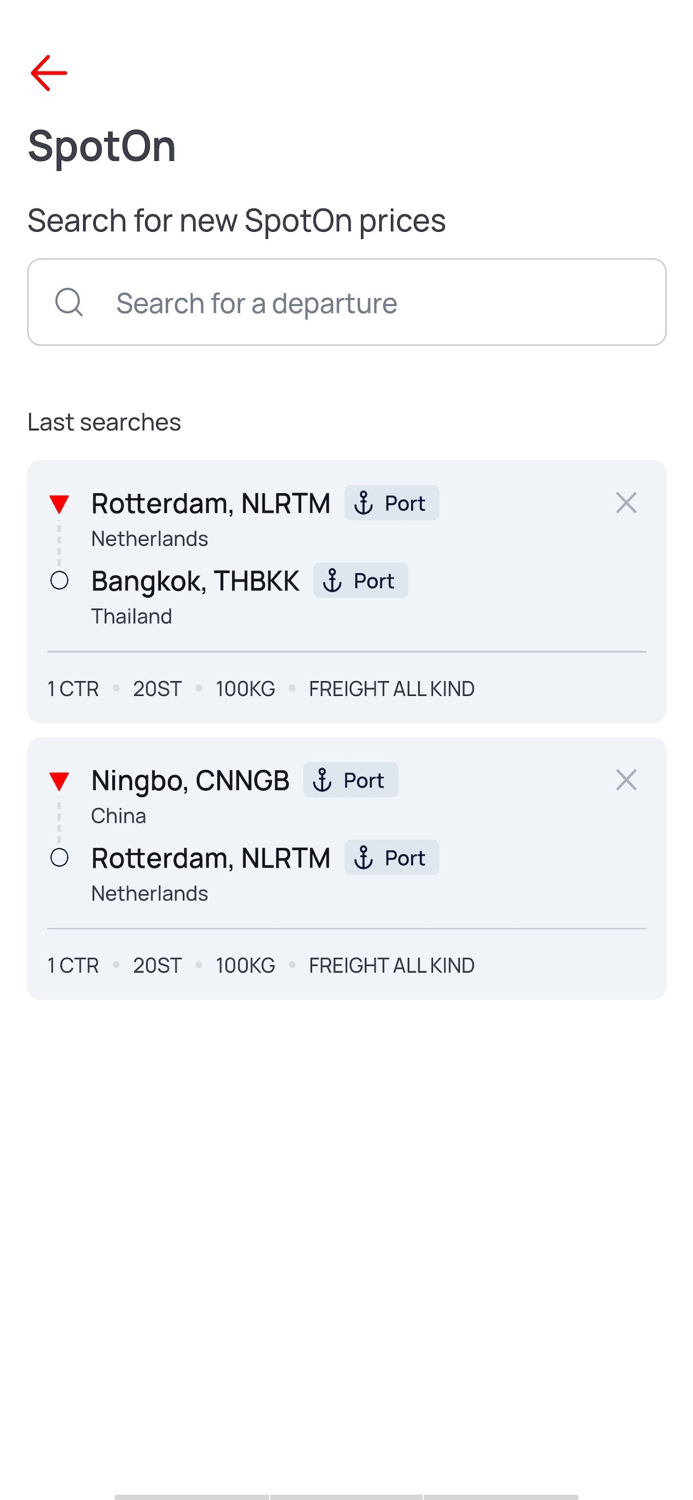Click the Last searches heading
The image size is (693, 1500).
(x=103, y=421)
